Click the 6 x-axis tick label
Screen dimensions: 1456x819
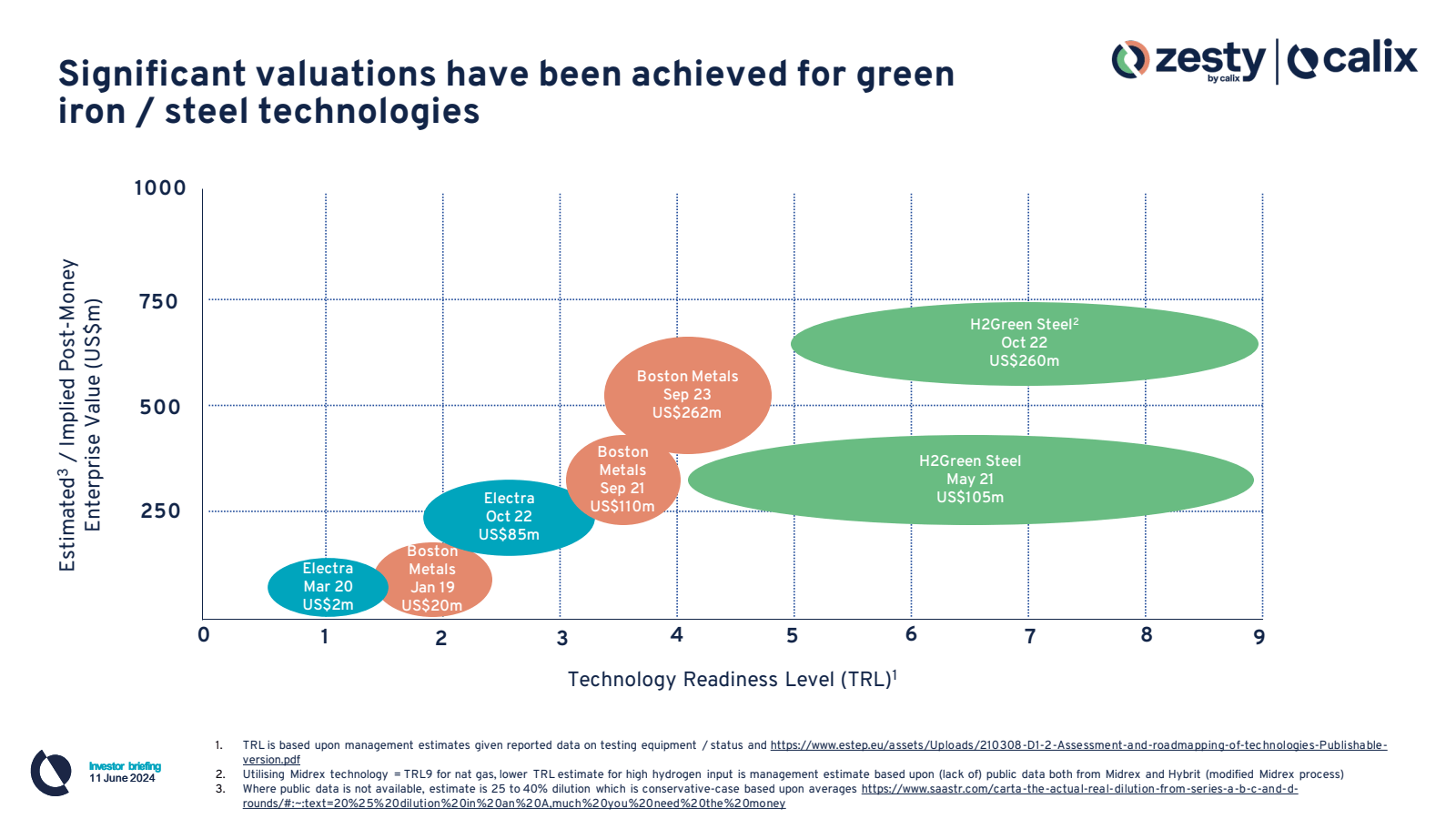(911, 634)
